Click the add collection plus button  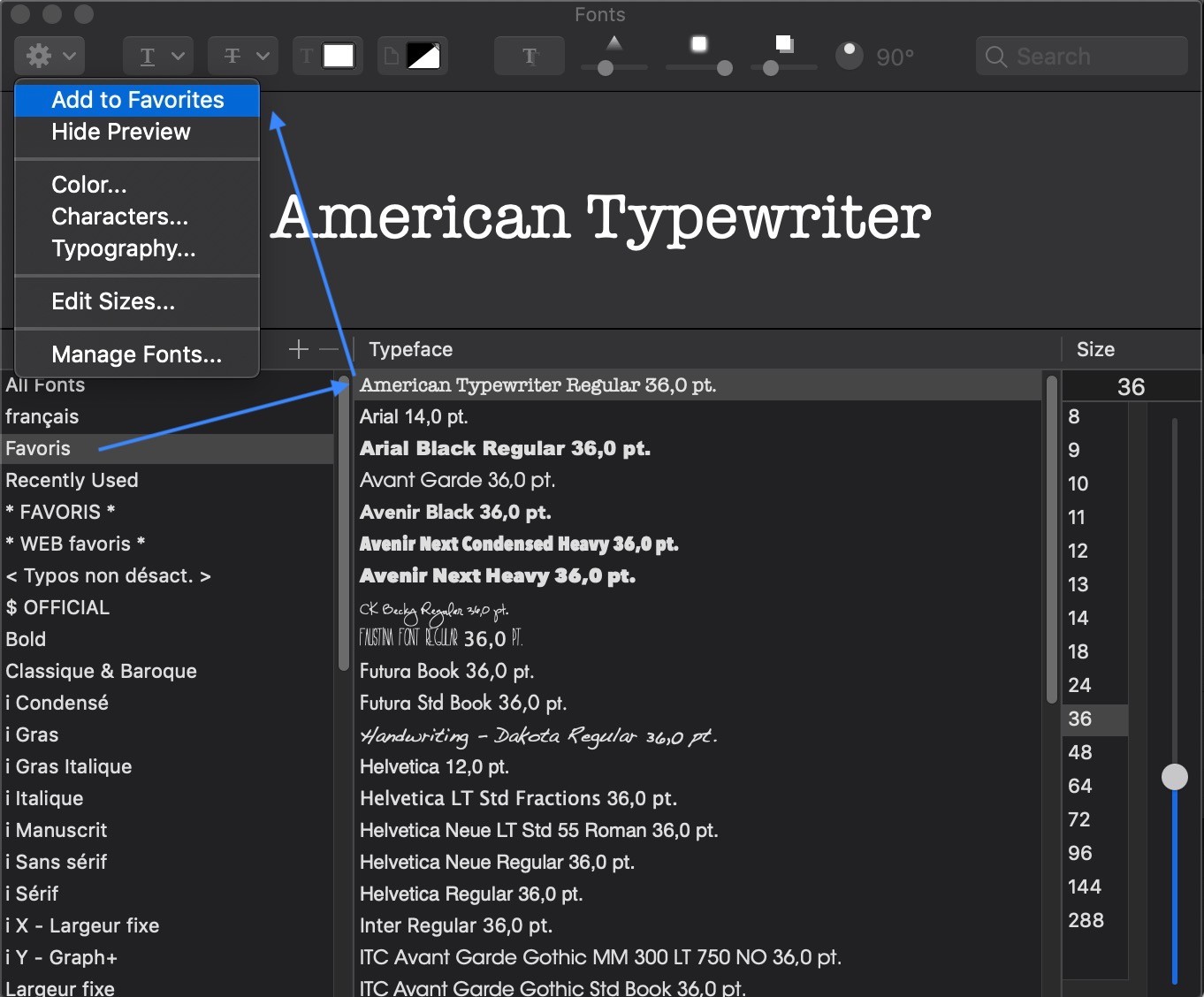point(299,350)
